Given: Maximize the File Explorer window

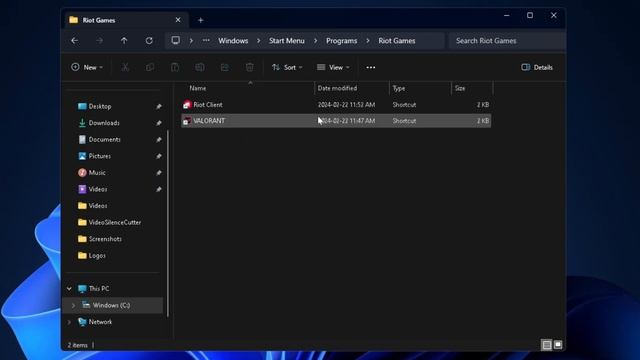Looking at the screenshot, I should coord(530,16).
